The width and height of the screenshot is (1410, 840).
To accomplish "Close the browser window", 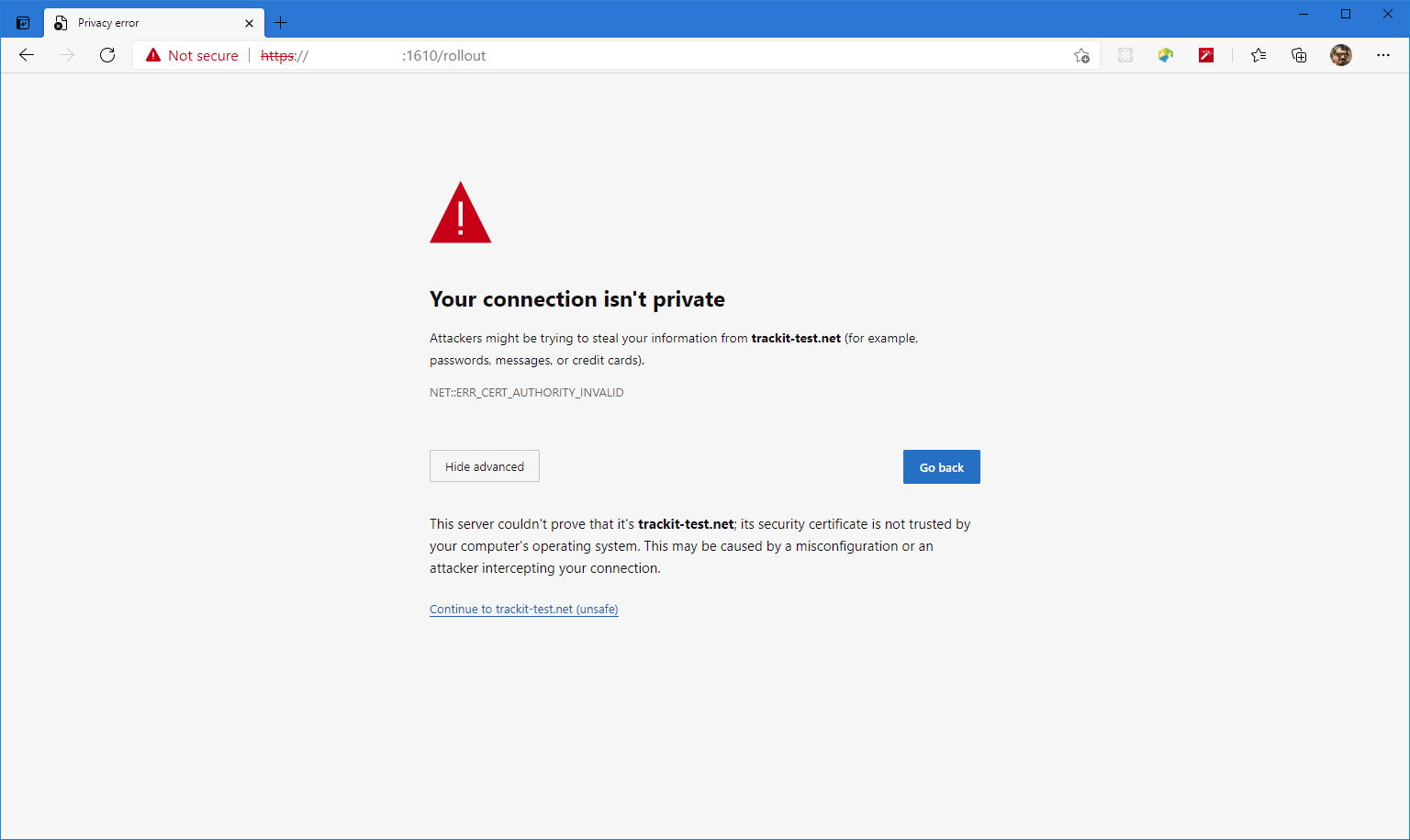I will (1388, 14).
